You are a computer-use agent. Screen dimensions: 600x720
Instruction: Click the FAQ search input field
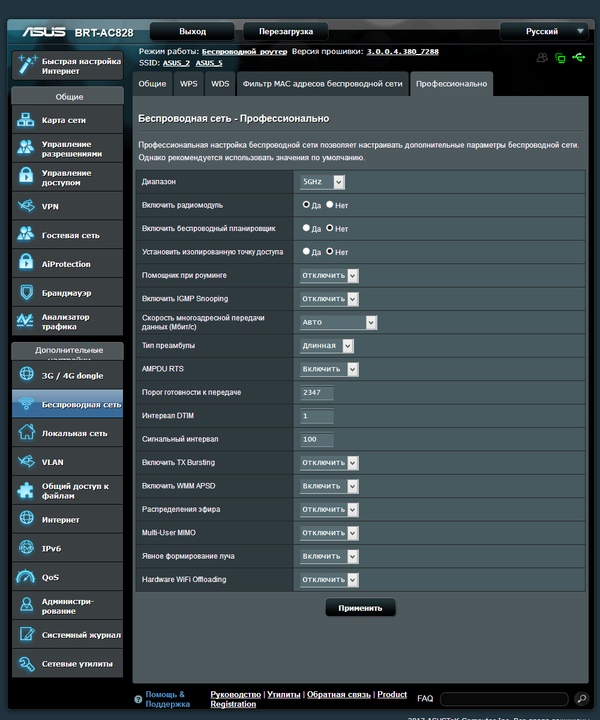pyautogui.click(x=504, y=699)
